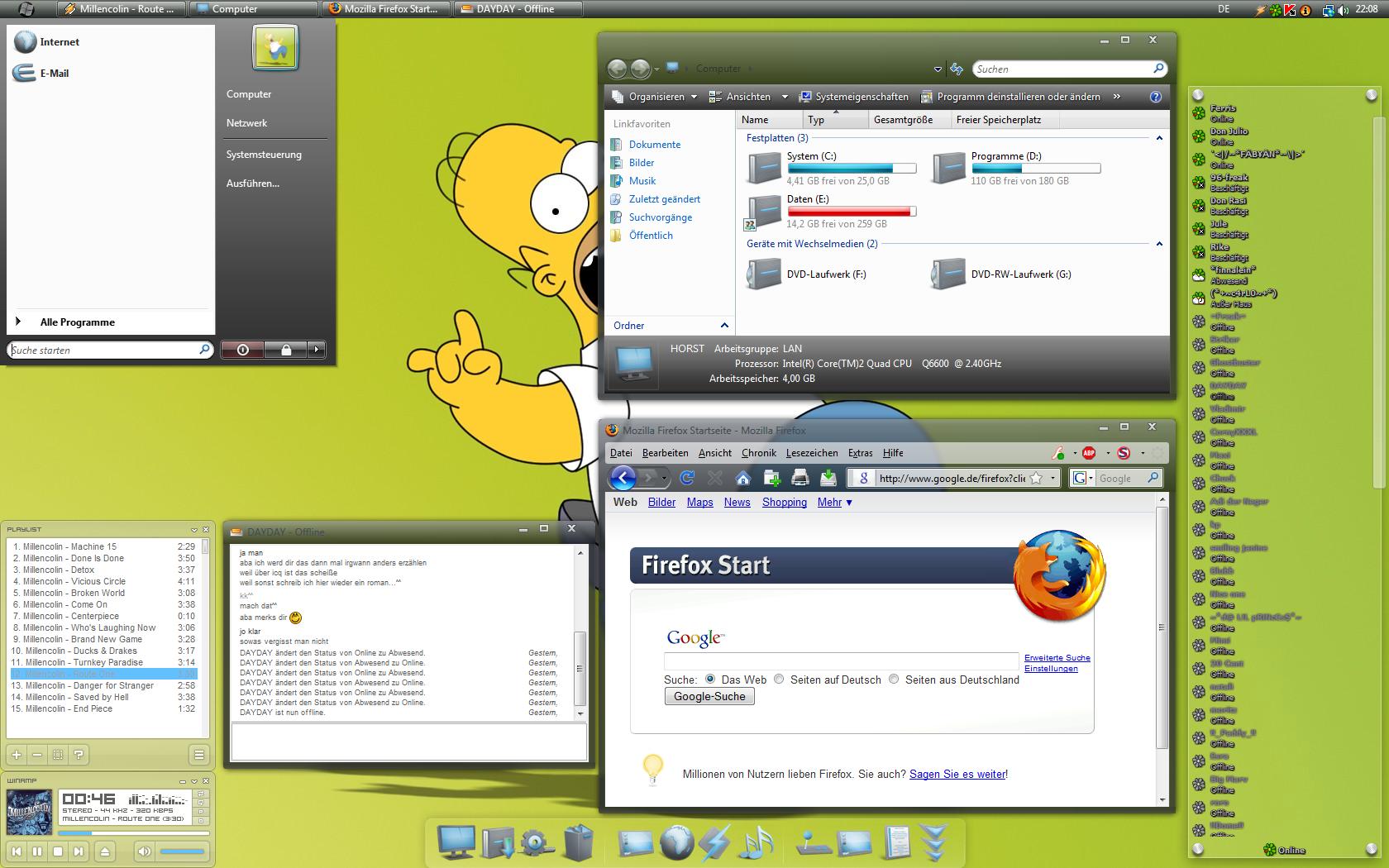1389x868 pixels.
Task: Open Organisieren dropdown in Computer window
Action: coord(655,97)
